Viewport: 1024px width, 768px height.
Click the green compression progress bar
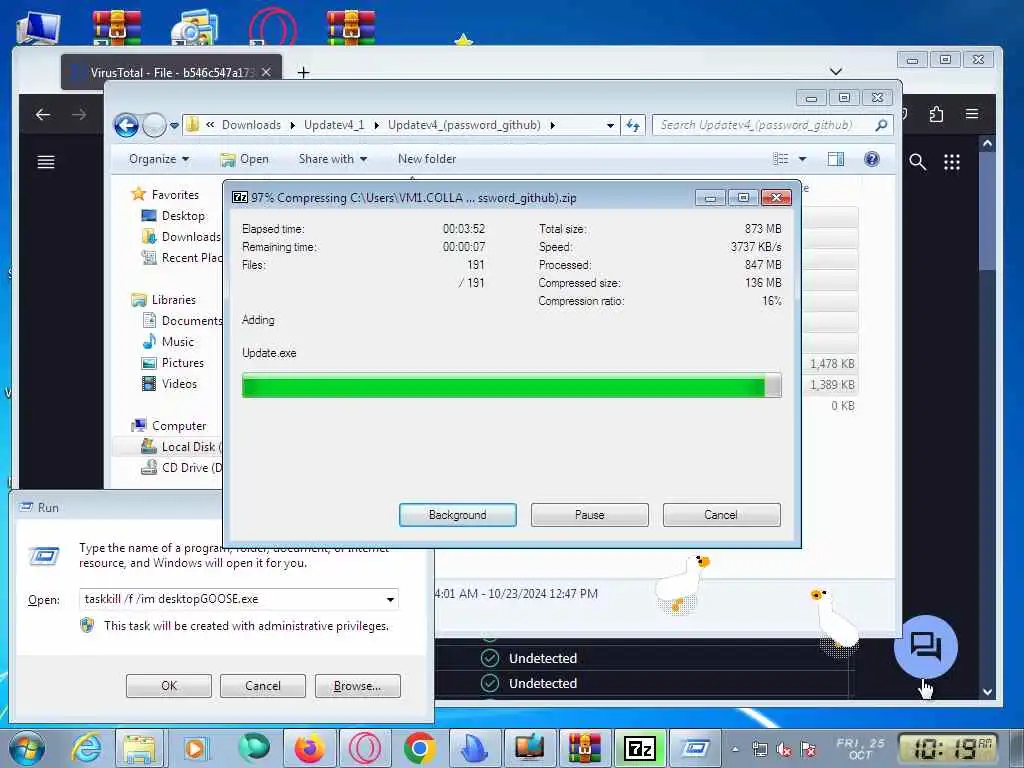pos(511,385)
